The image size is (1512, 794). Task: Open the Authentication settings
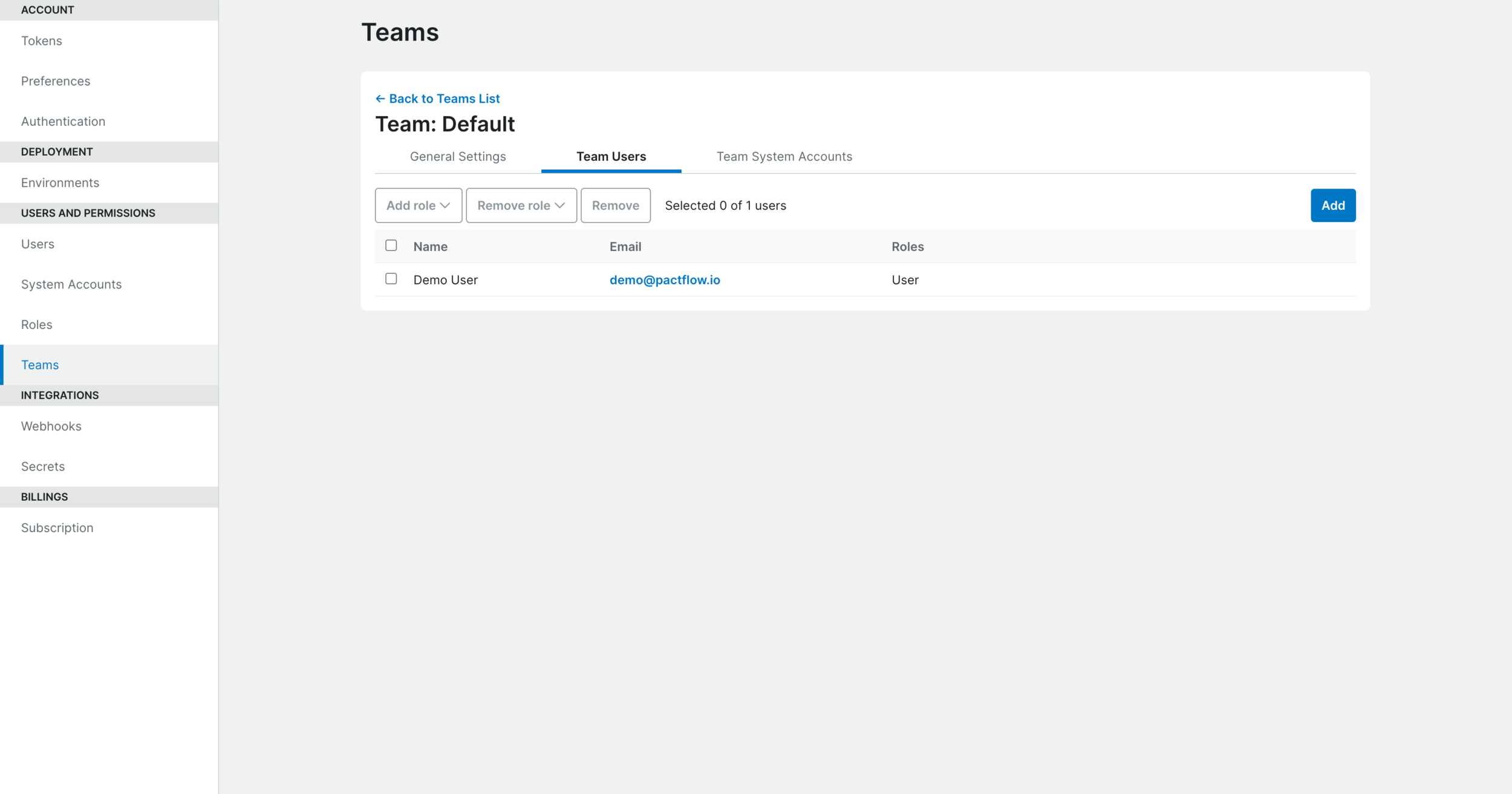point(63,121)
